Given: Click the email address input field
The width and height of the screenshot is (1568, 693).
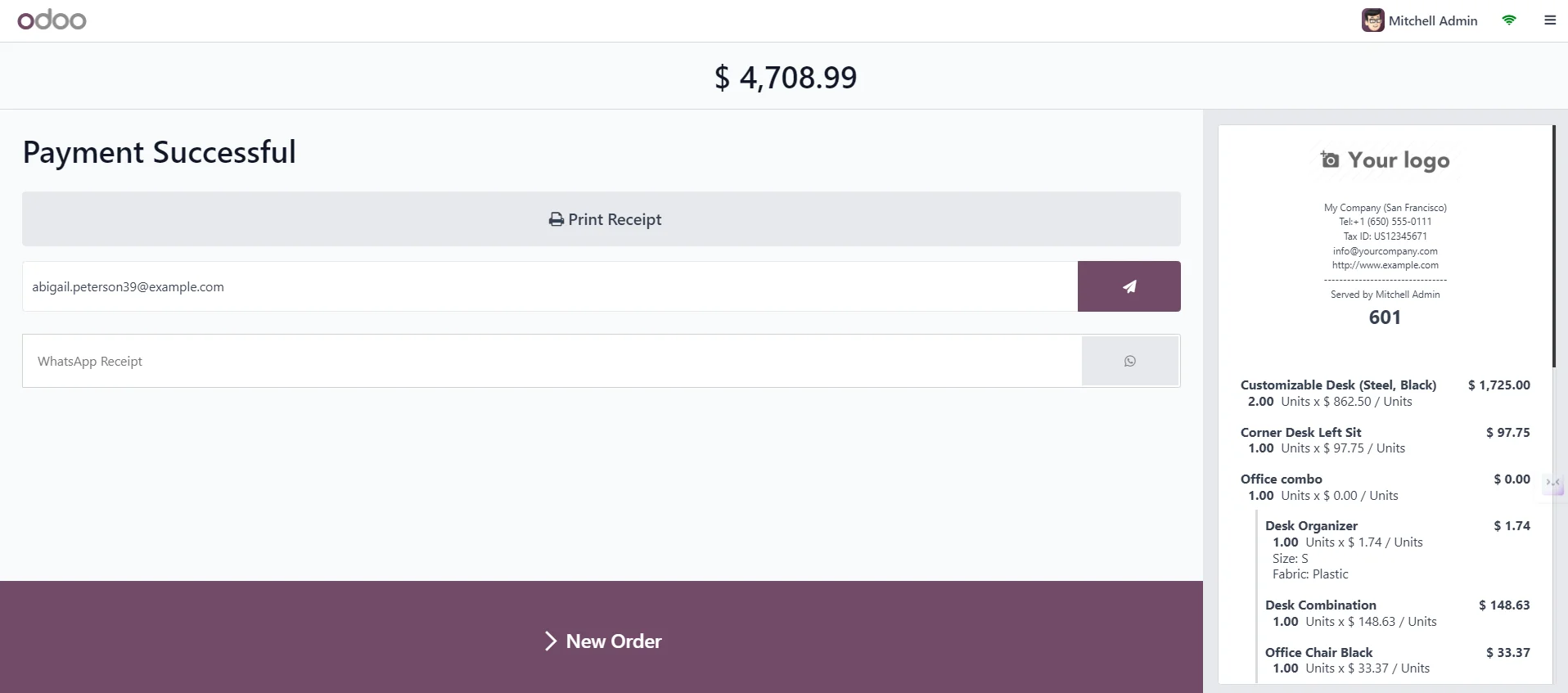Looking at the screenshot, I should pos(550,286).
